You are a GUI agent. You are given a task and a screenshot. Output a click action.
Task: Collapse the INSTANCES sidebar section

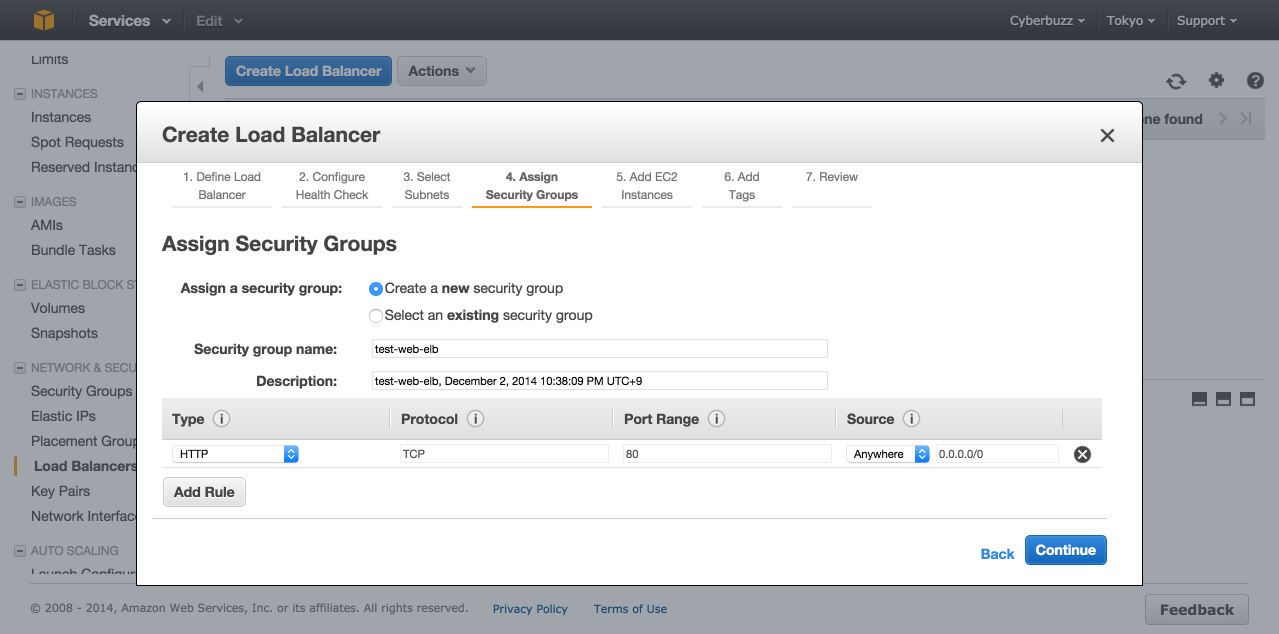pos(20,94)
